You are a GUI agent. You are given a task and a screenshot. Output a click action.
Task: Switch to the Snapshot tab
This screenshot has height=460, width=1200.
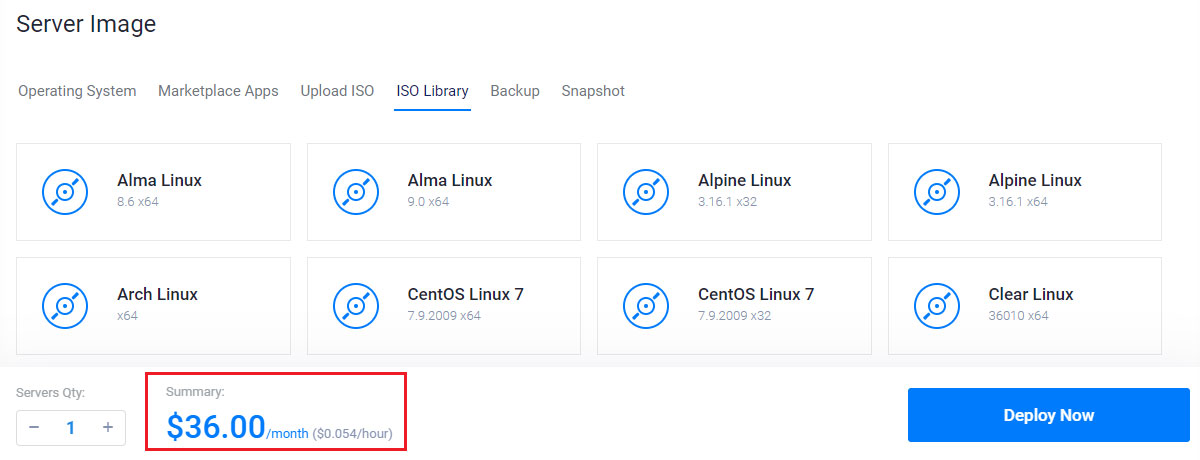click(x=593, y=91)
